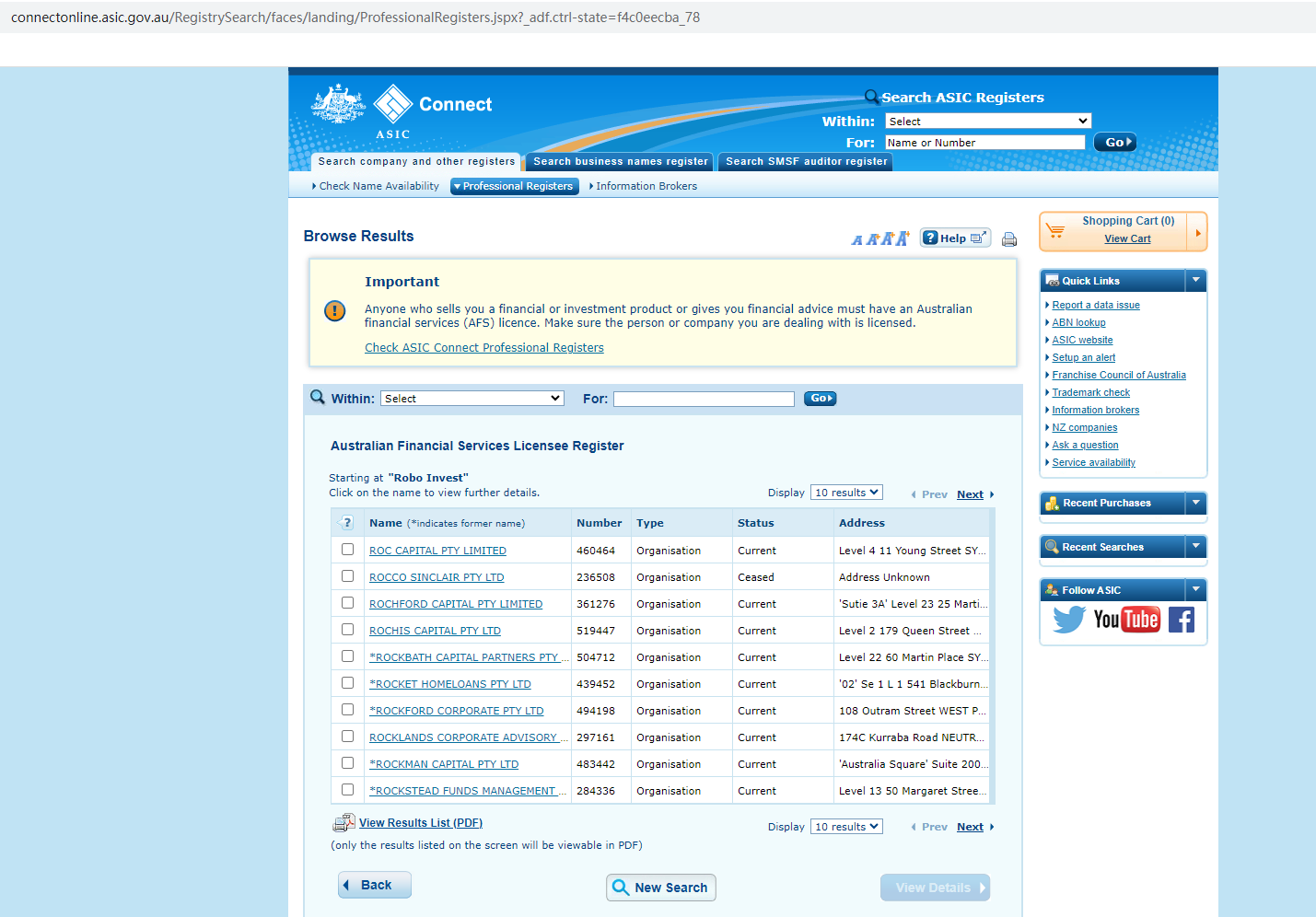Check the ROCKMAN CAPITAL PTY LTD box

[x=347, y=763]
